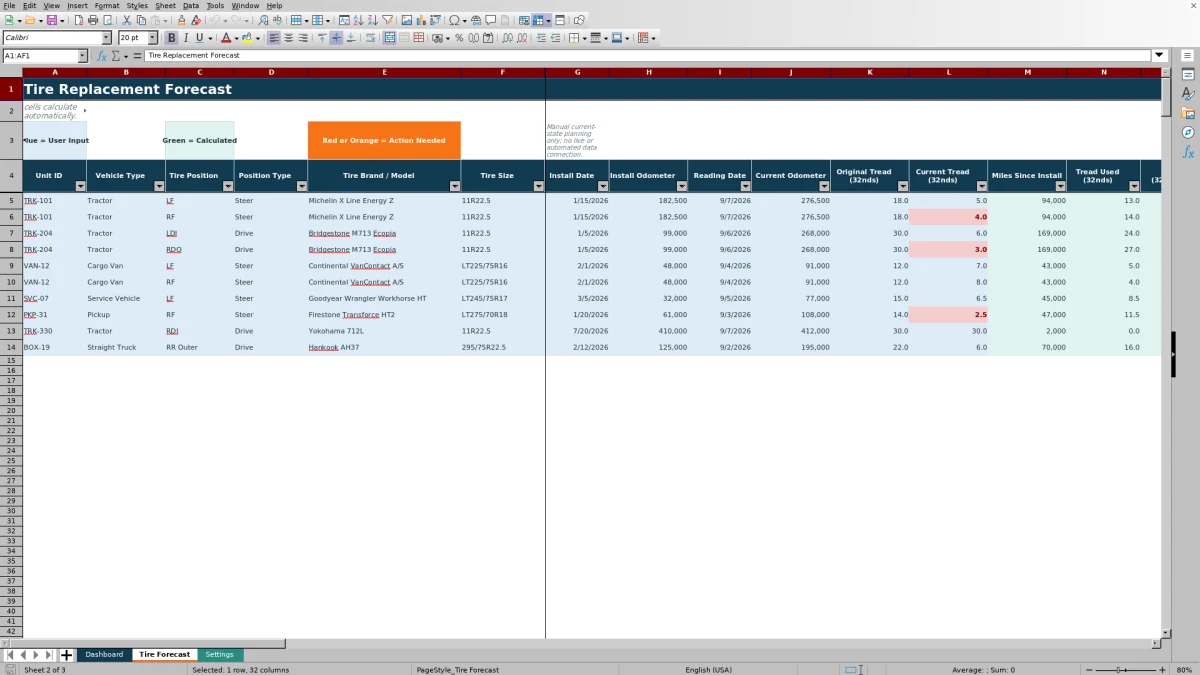
Task: Click the Clear Direct Formatting icon
Action: [x=196, y=20]
